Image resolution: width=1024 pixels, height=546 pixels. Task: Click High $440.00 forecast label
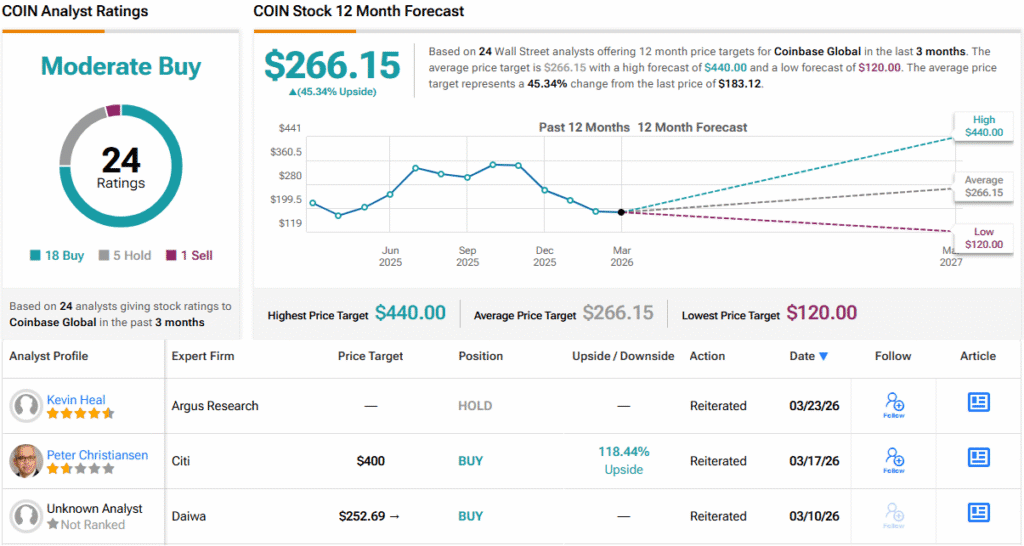984,126
